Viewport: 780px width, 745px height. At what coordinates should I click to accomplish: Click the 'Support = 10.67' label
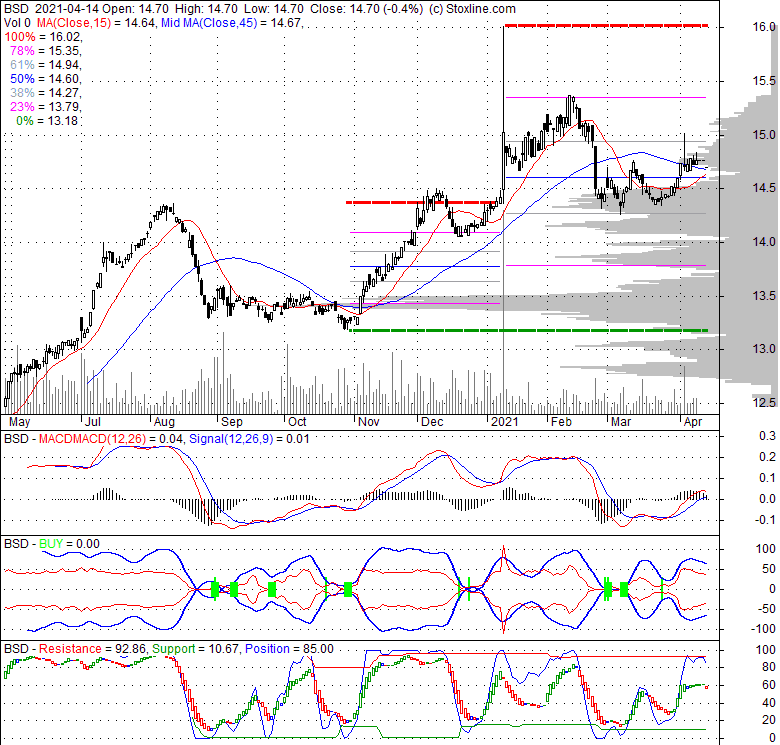pyautogui.click(x=196, y=649)
